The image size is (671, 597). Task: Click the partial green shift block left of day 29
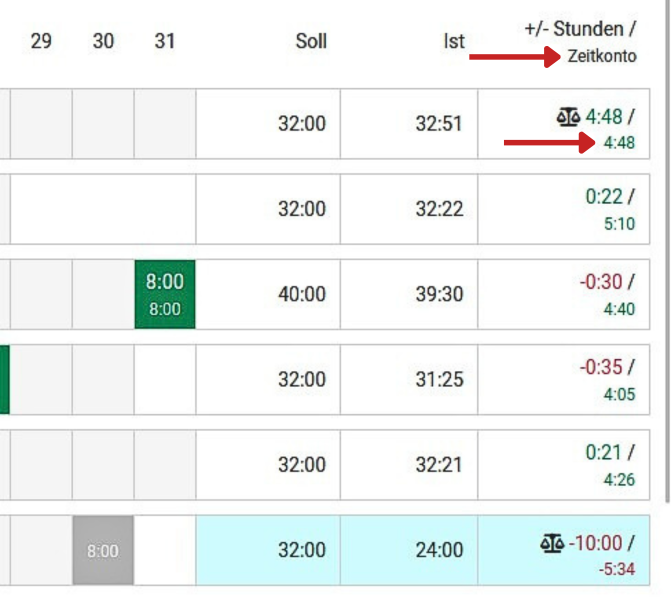click(x=5, y=380)
